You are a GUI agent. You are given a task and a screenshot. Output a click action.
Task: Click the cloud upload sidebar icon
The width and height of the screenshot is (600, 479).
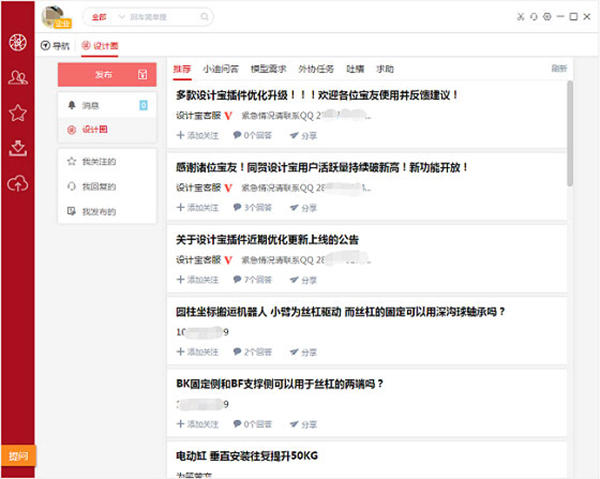point(17,183)
